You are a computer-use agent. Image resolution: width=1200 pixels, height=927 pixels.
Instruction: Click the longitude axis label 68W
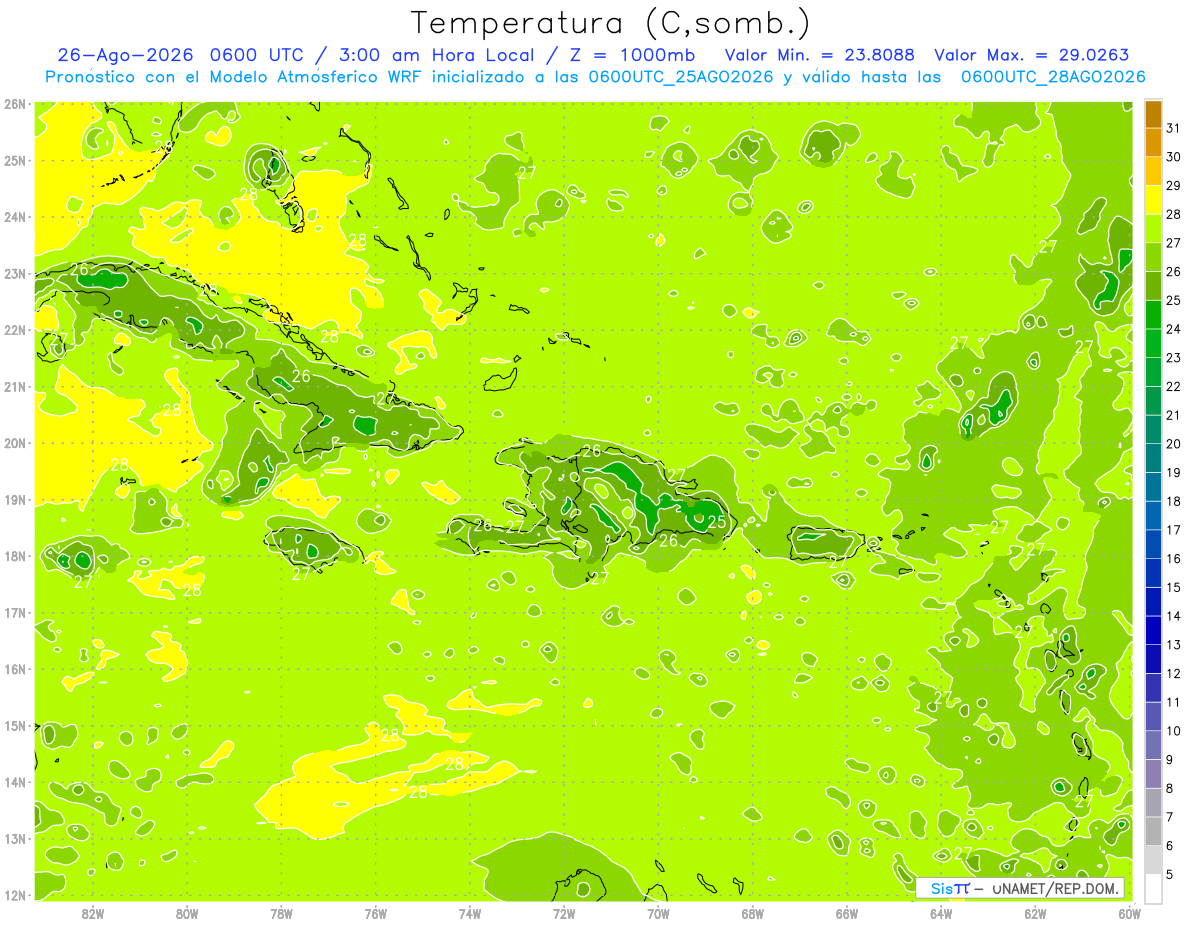[x=753, y=913]
